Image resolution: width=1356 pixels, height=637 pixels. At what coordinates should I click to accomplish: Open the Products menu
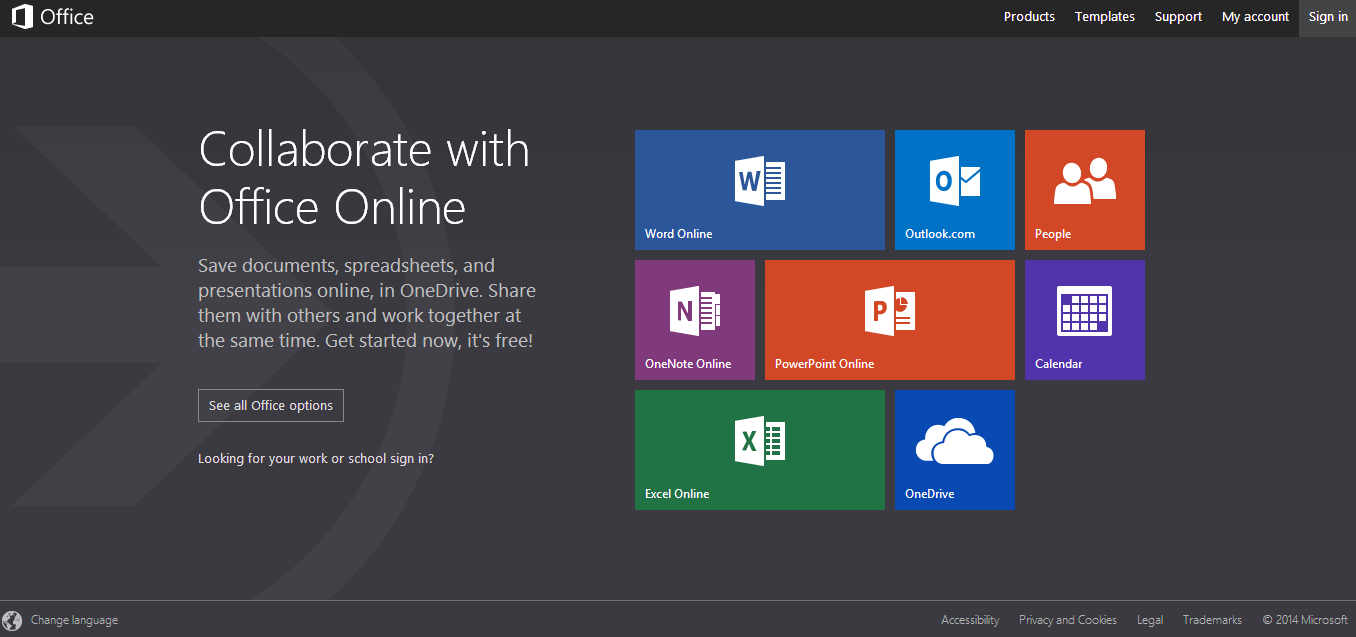(x=1029, y=17)
